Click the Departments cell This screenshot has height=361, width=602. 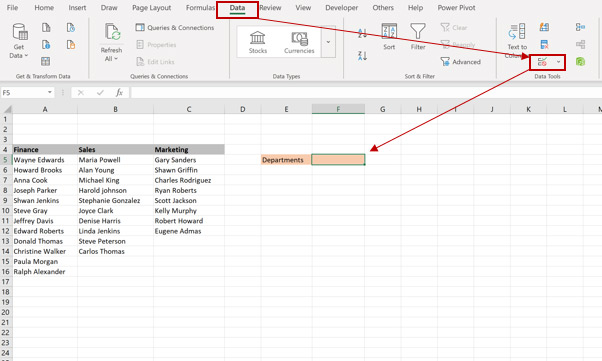coord(286,160)
